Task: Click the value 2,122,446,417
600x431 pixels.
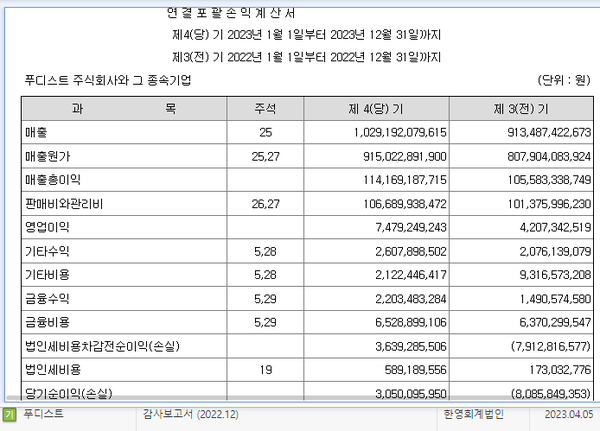Action: 411,275
